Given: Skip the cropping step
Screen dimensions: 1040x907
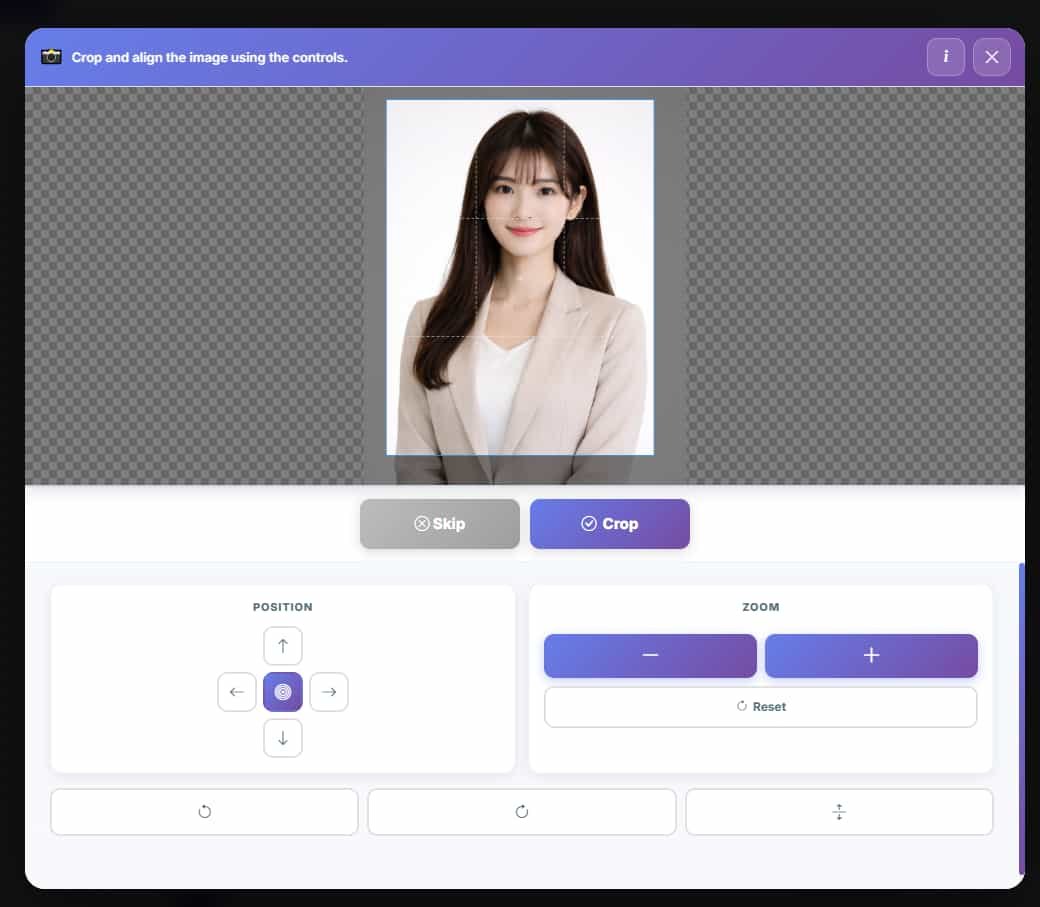Looking at the screenshot, I should (440, 523).
